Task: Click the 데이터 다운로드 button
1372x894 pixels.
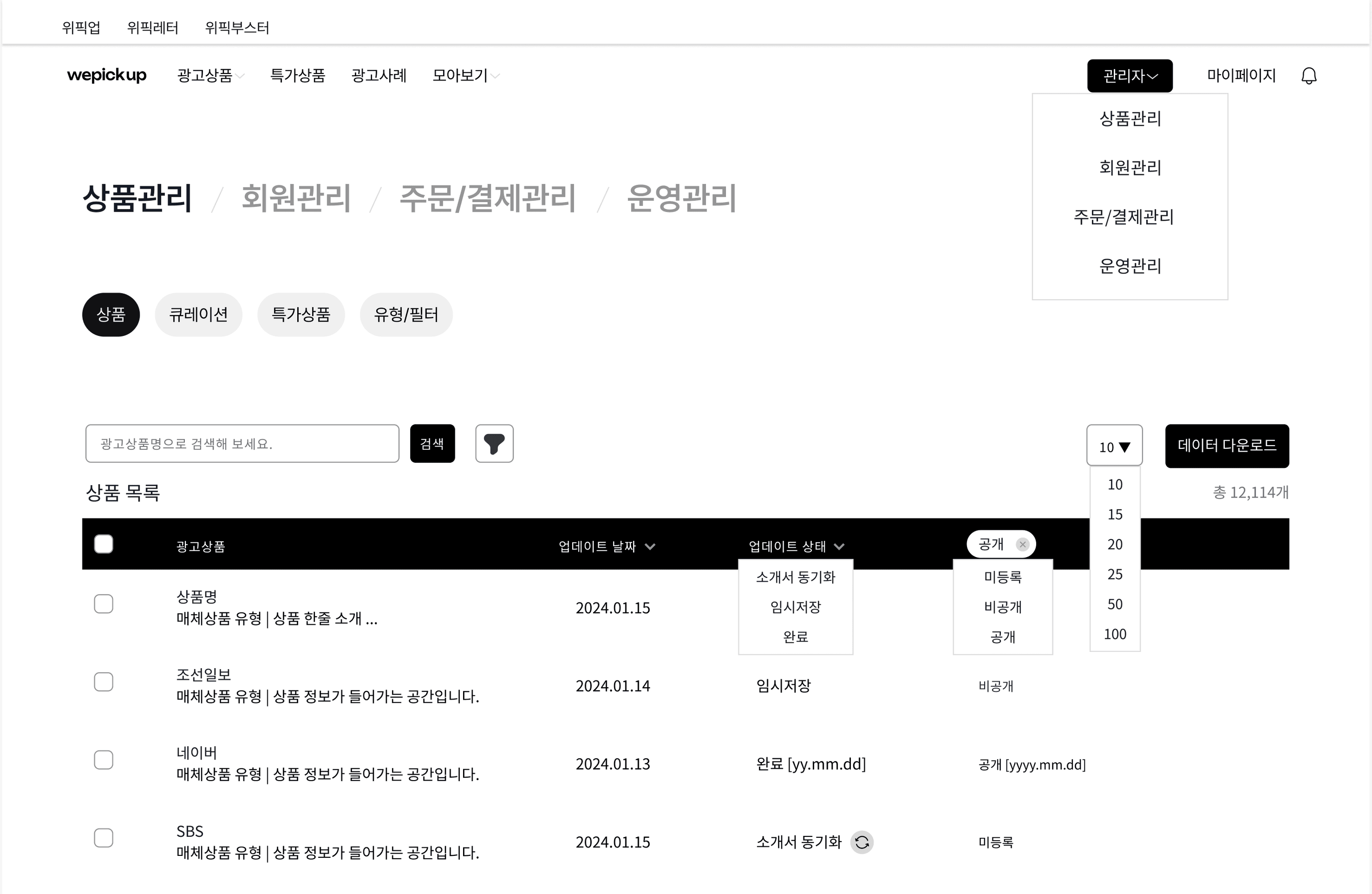Action: tap(1227, 446)
